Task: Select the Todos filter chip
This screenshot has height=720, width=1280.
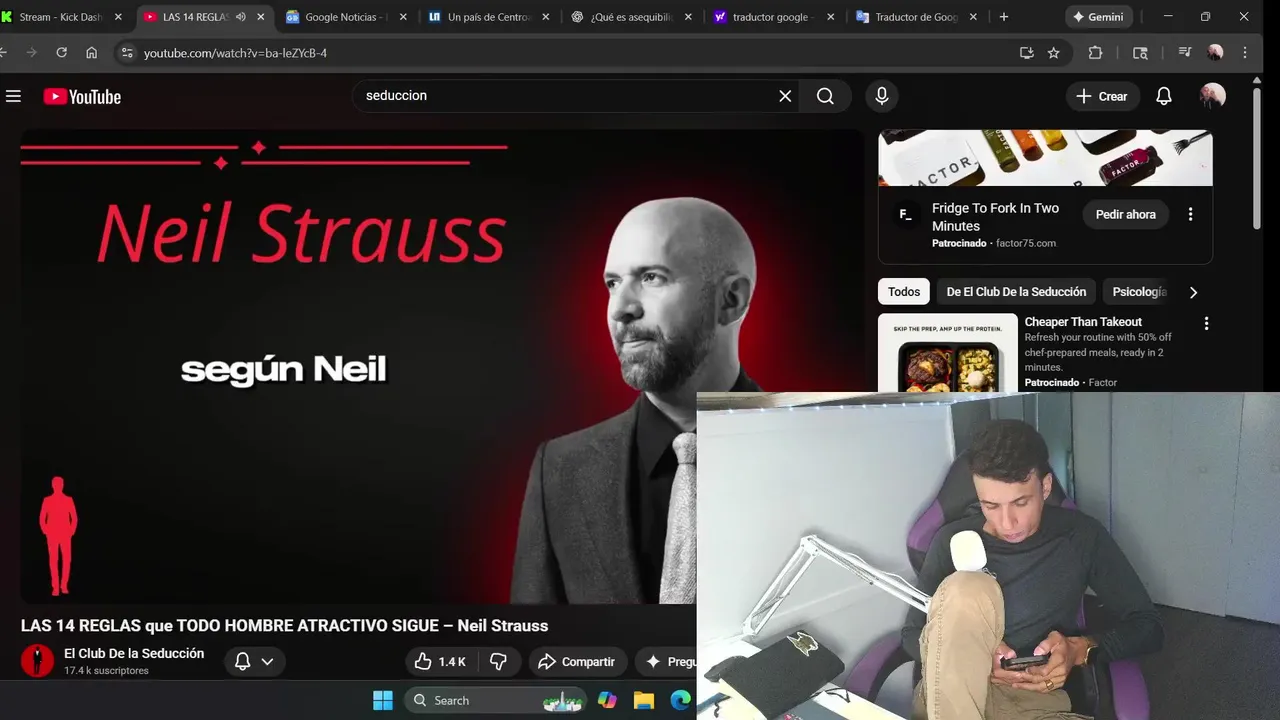Action: tap(904, 292)
